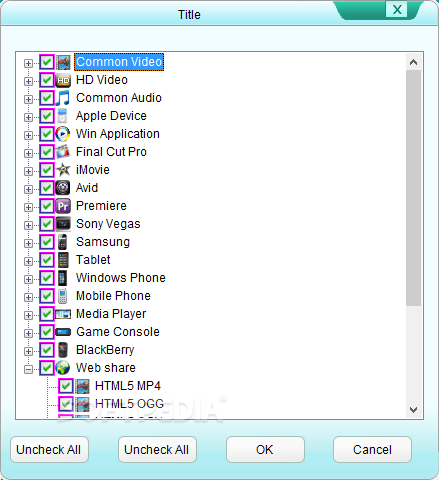Select the 'Windows Phone' label

(121, 278)
